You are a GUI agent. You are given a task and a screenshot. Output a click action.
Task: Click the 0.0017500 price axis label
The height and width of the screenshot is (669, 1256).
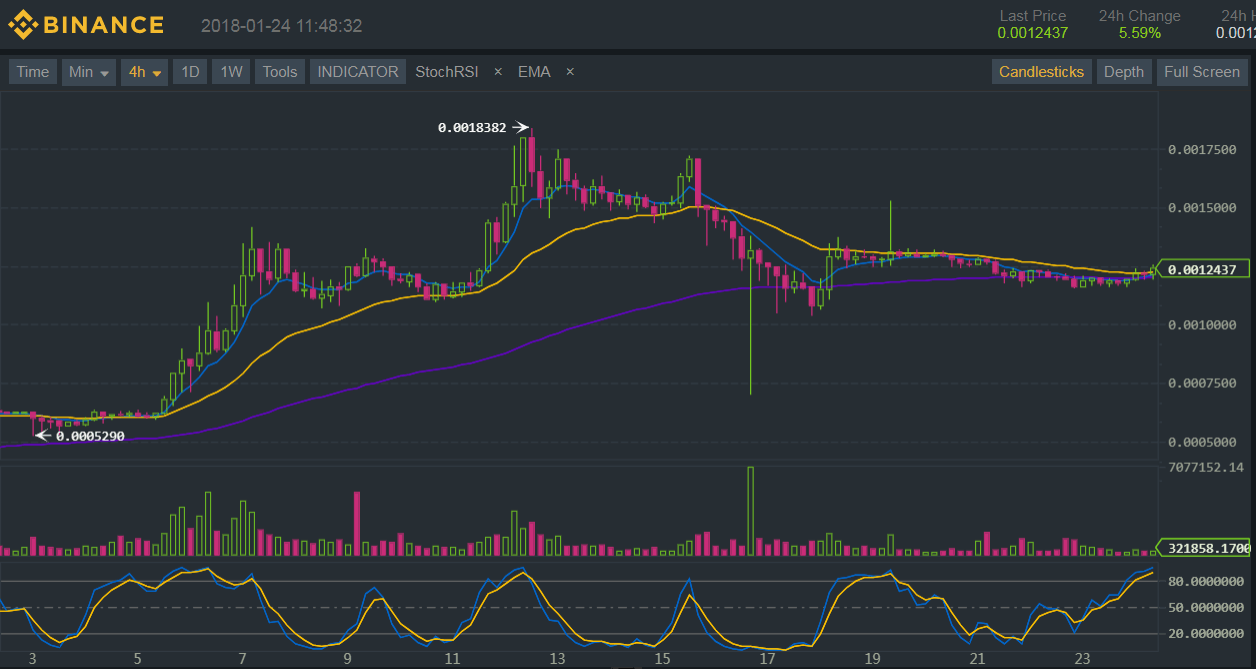pos(1202,150)
